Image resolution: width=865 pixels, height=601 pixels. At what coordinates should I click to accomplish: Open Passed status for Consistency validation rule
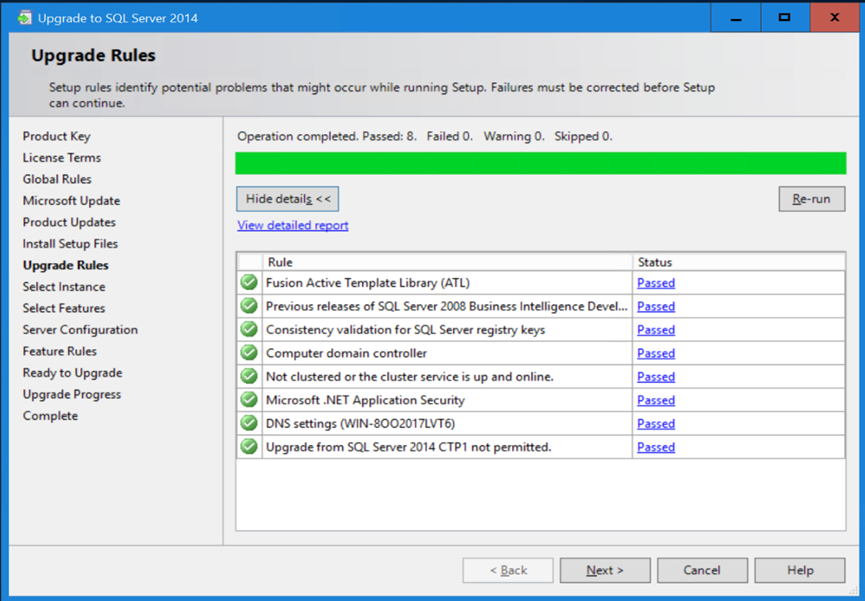656,329
